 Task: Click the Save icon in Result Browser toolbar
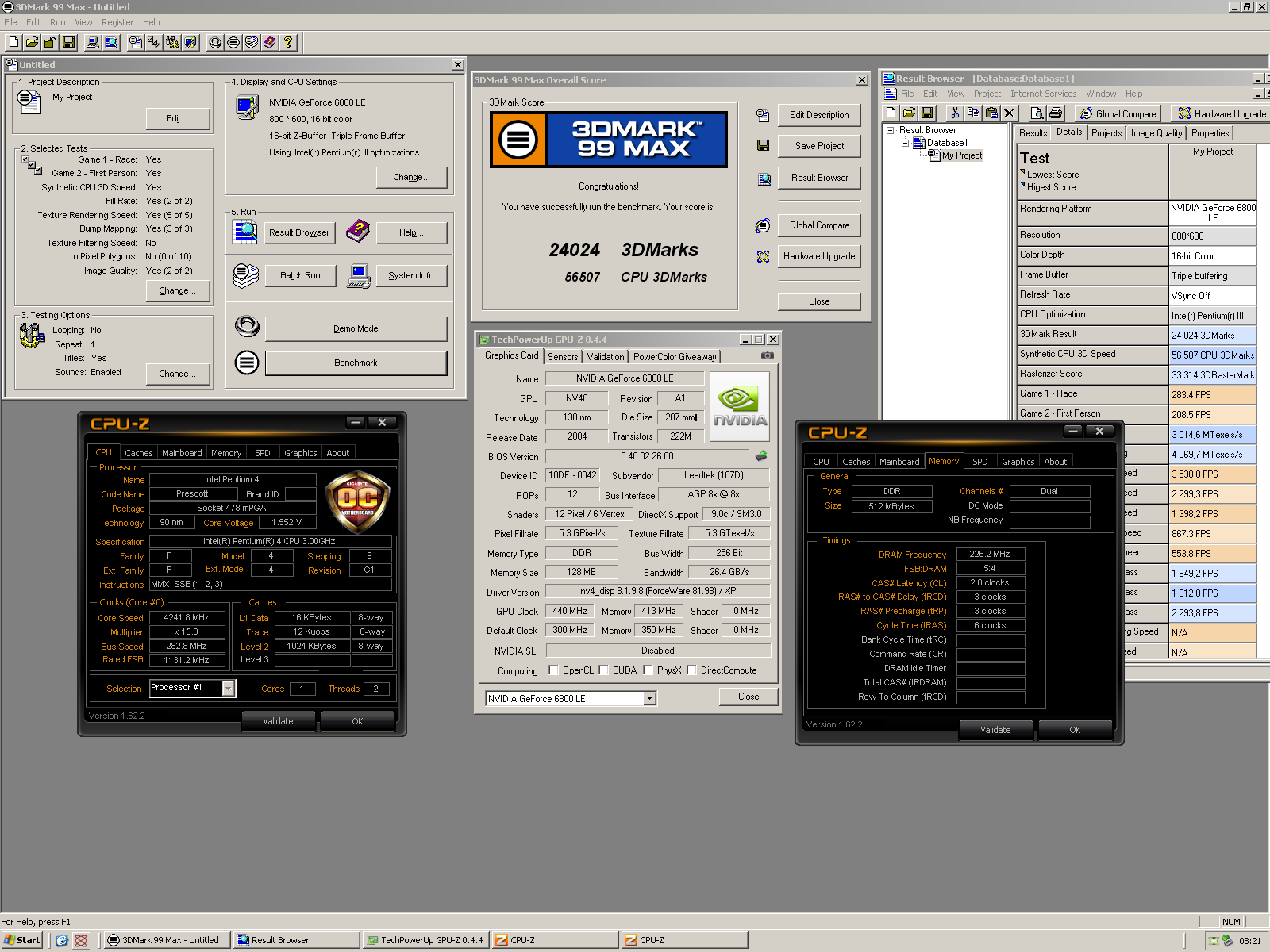[x=927, y=113]
